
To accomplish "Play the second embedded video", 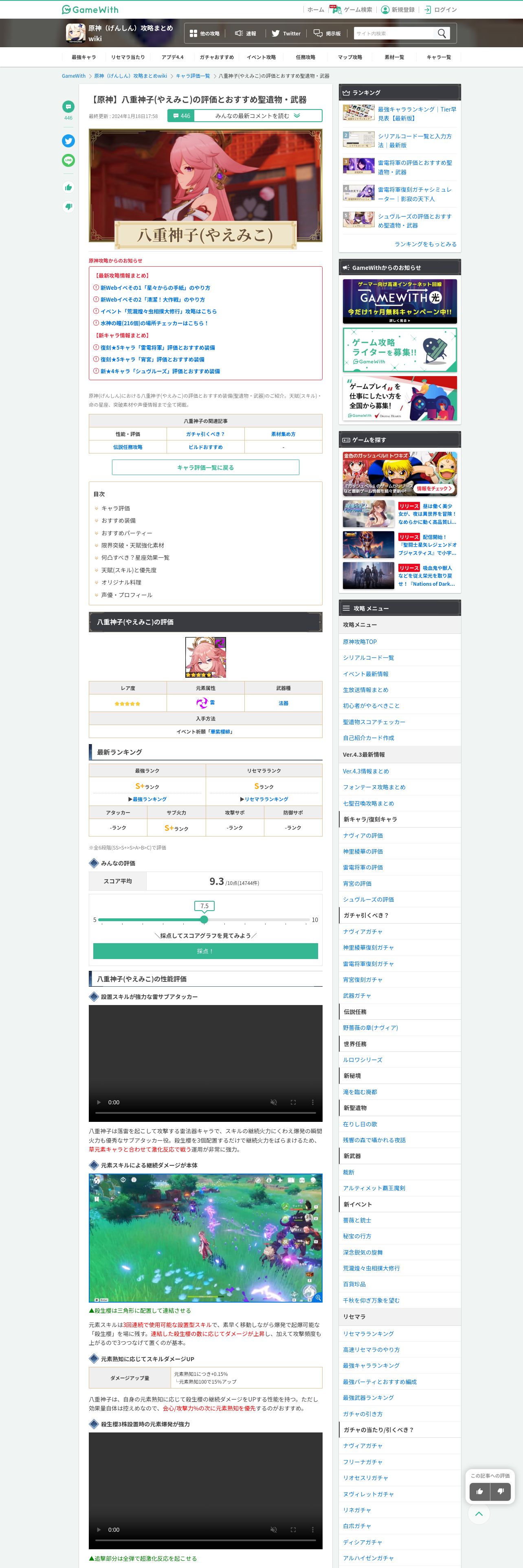I will (99, 1530).
